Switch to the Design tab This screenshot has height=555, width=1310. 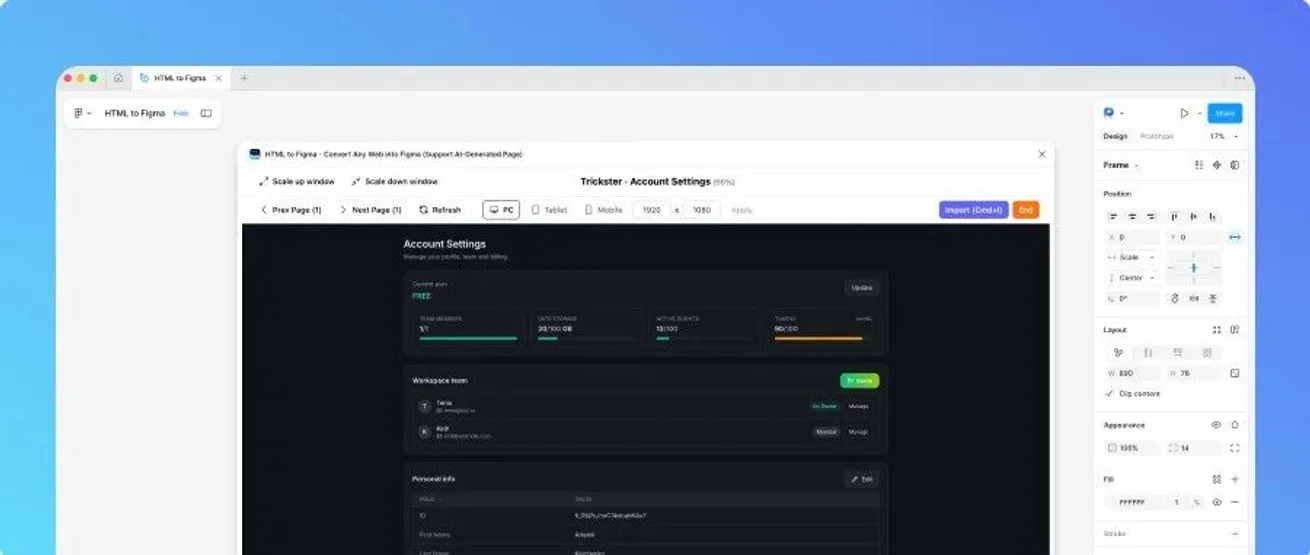1115,136
